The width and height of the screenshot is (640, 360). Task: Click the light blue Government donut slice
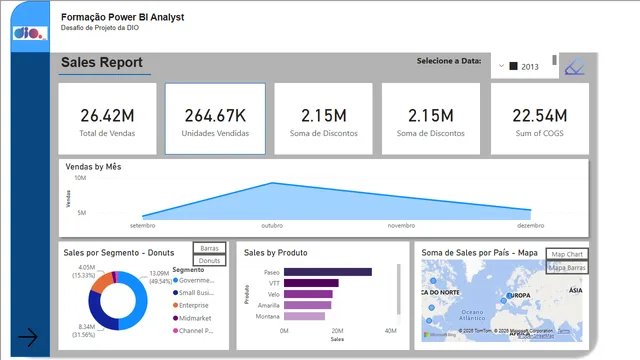[x=141, y=302]
